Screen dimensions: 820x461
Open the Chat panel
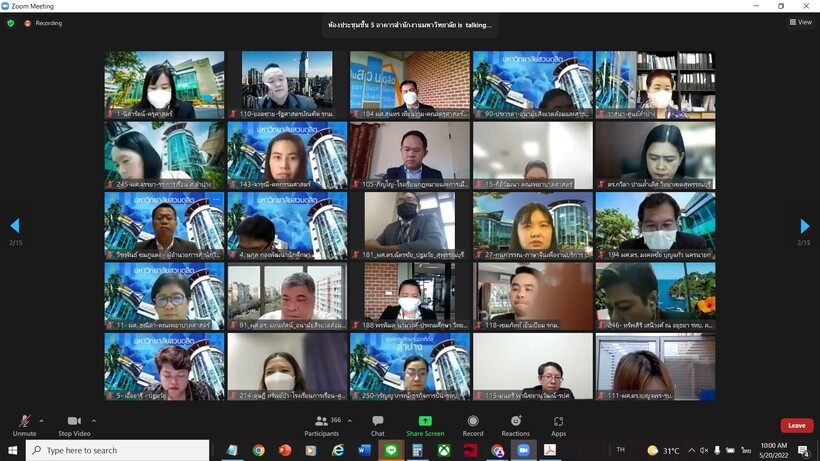coord(377,424)
